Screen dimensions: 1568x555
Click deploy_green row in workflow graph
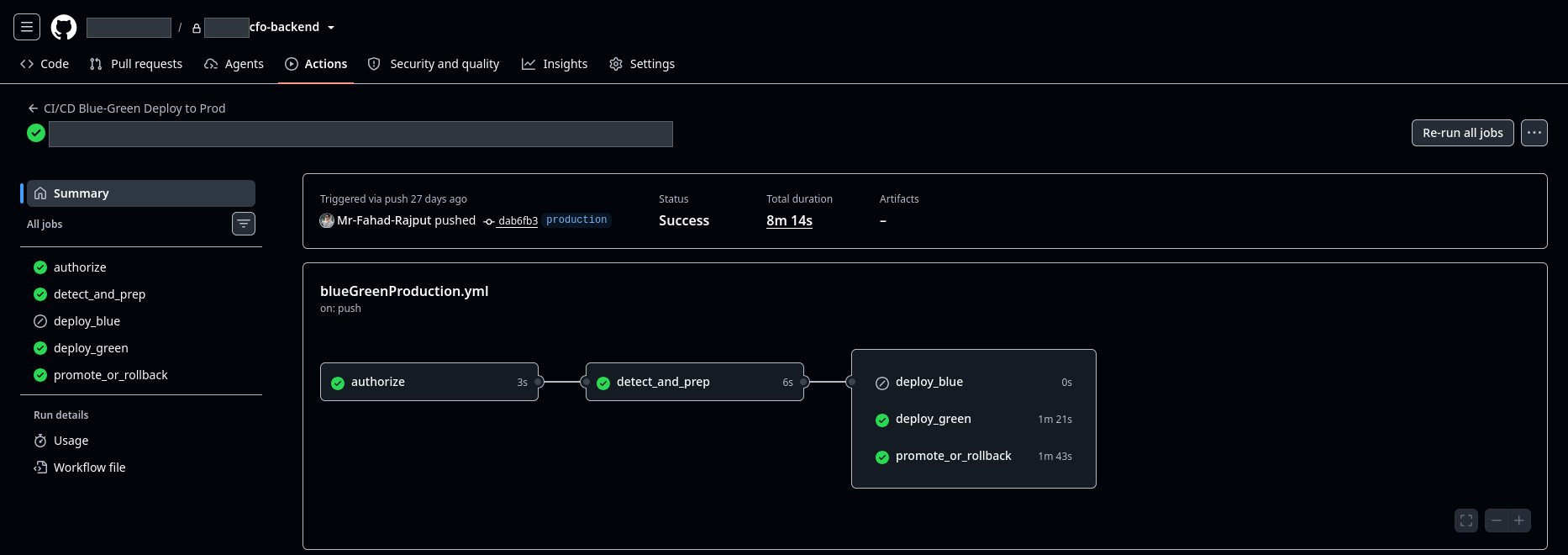pos(974,419)
